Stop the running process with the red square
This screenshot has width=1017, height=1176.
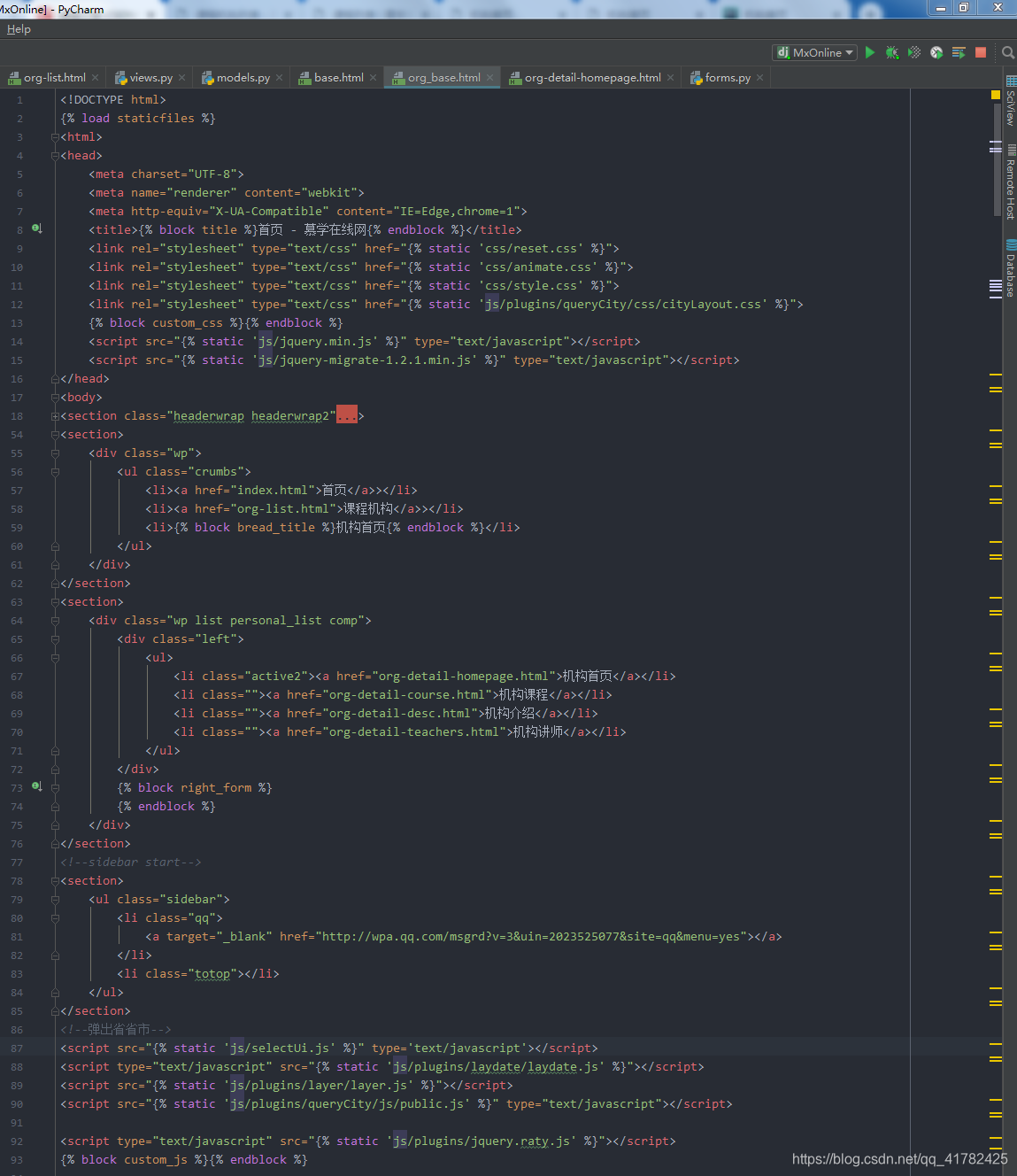pyautogui.click(x=981, y=52)
